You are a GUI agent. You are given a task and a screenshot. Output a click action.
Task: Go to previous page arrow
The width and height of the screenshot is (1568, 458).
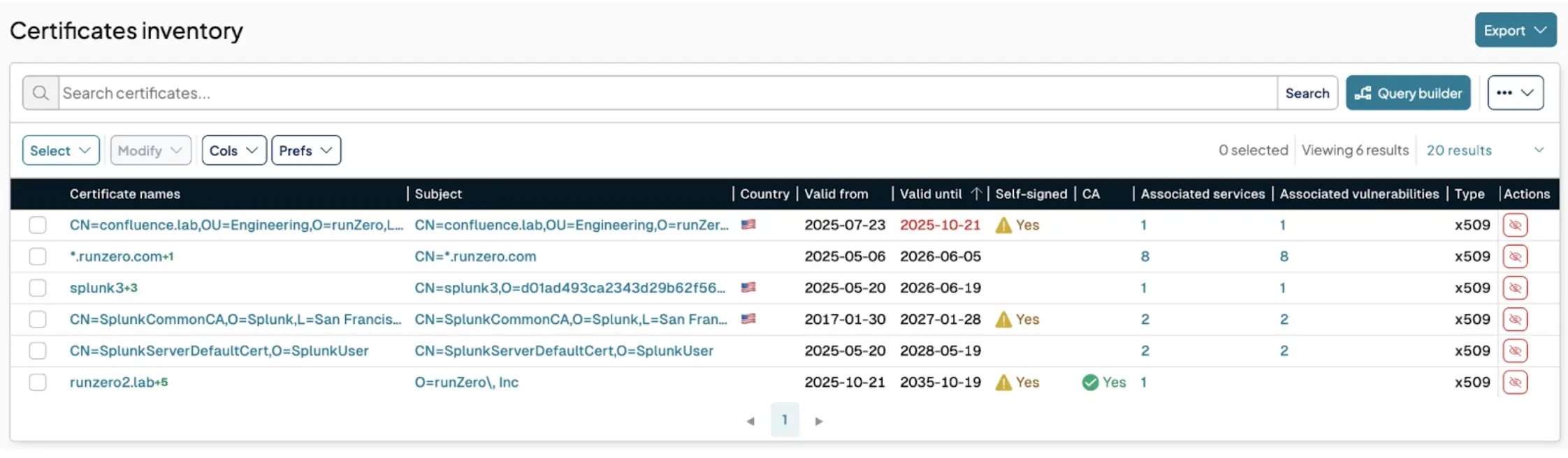[x=750, y=421]
